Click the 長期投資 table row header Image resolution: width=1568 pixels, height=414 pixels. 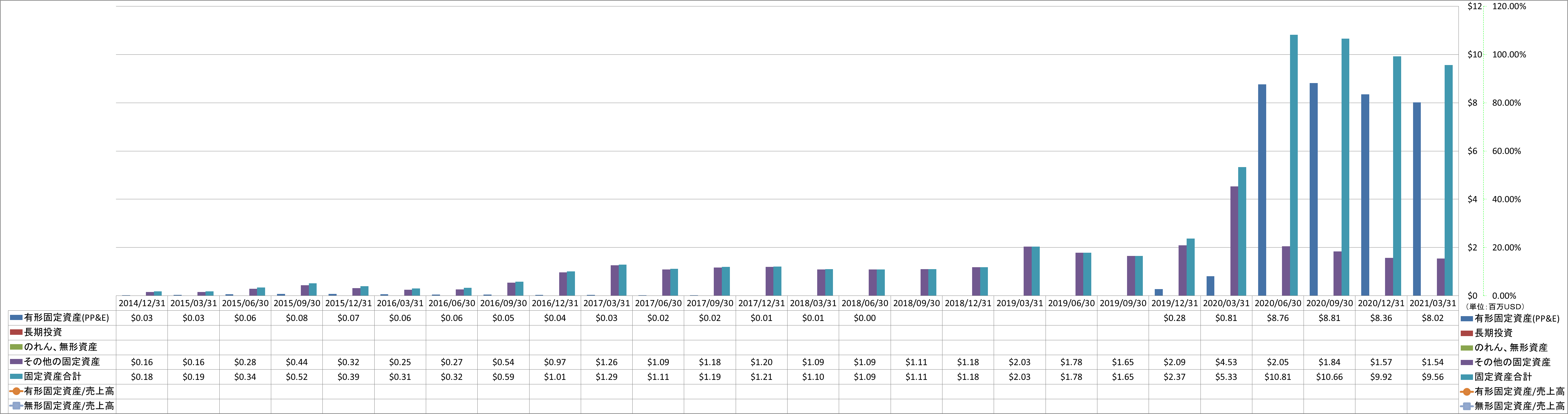(x=62, y=333)
